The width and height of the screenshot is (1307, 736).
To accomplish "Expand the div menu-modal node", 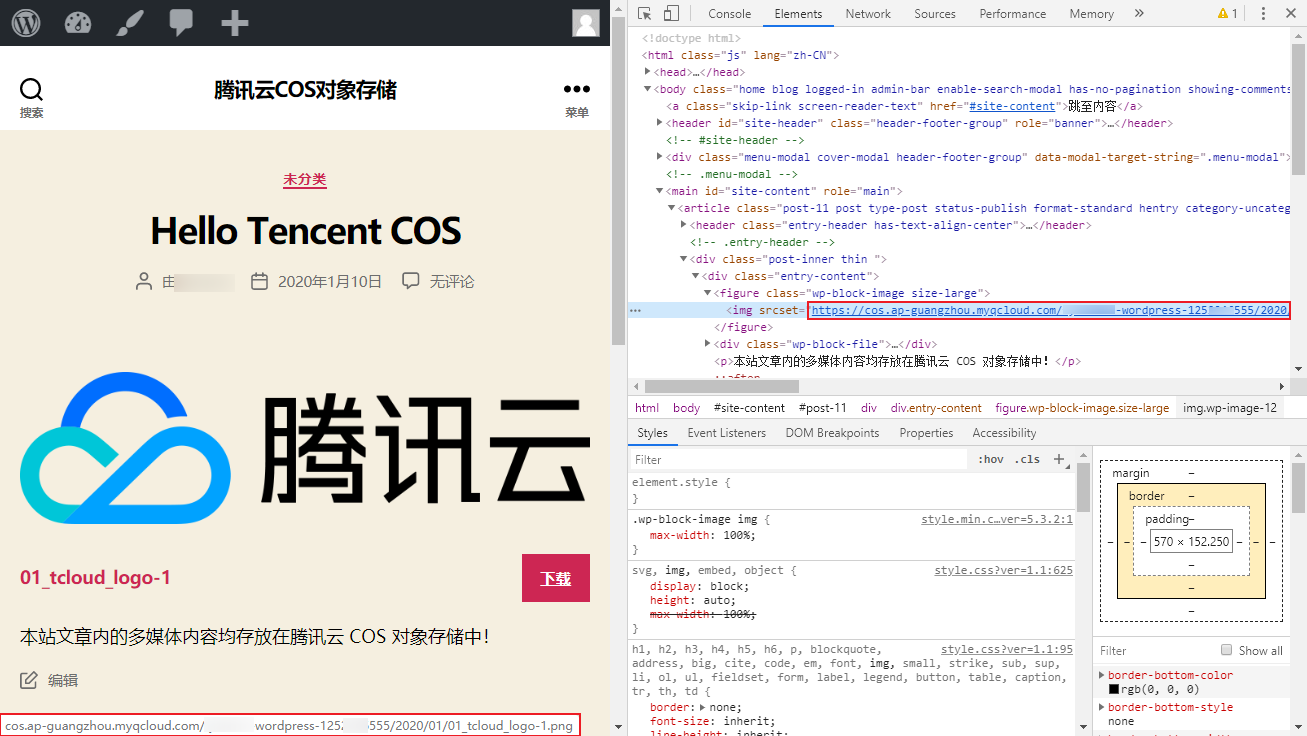I will pos(660,157).
